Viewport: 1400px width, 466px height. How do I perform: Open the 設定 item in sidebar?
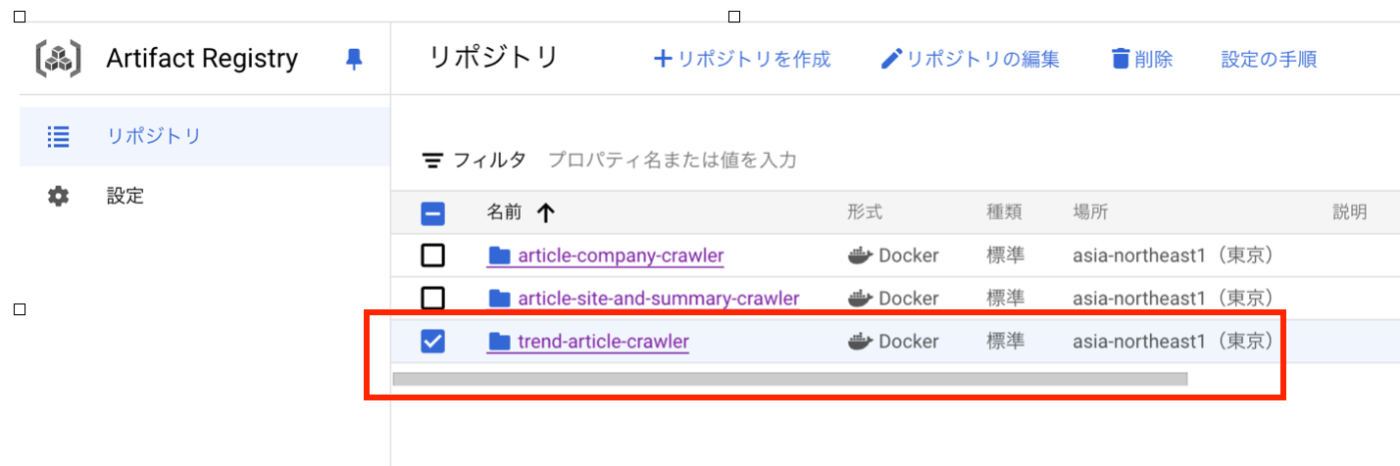(x=125, y=196)
